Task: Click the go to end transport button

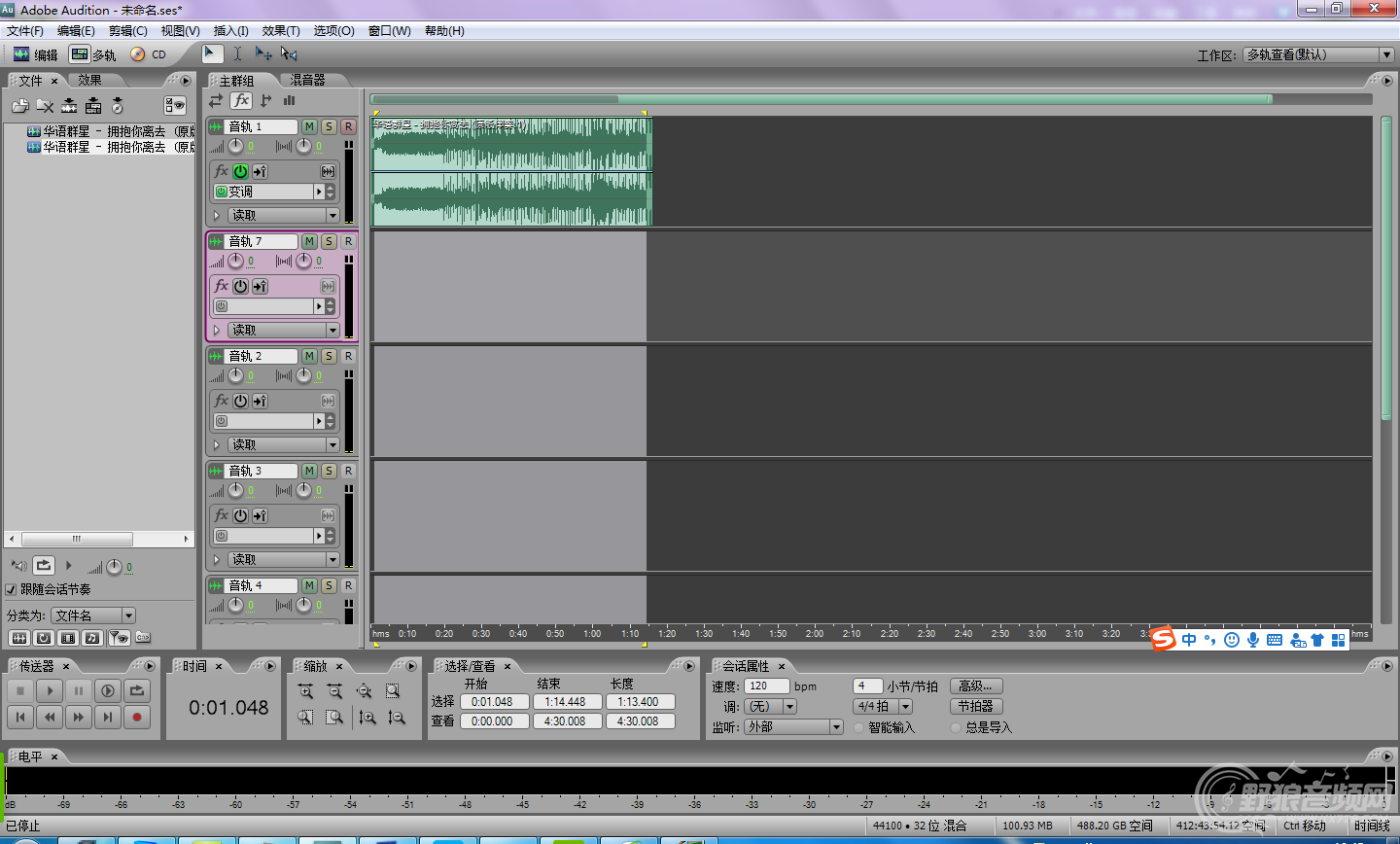Action: 108,717
